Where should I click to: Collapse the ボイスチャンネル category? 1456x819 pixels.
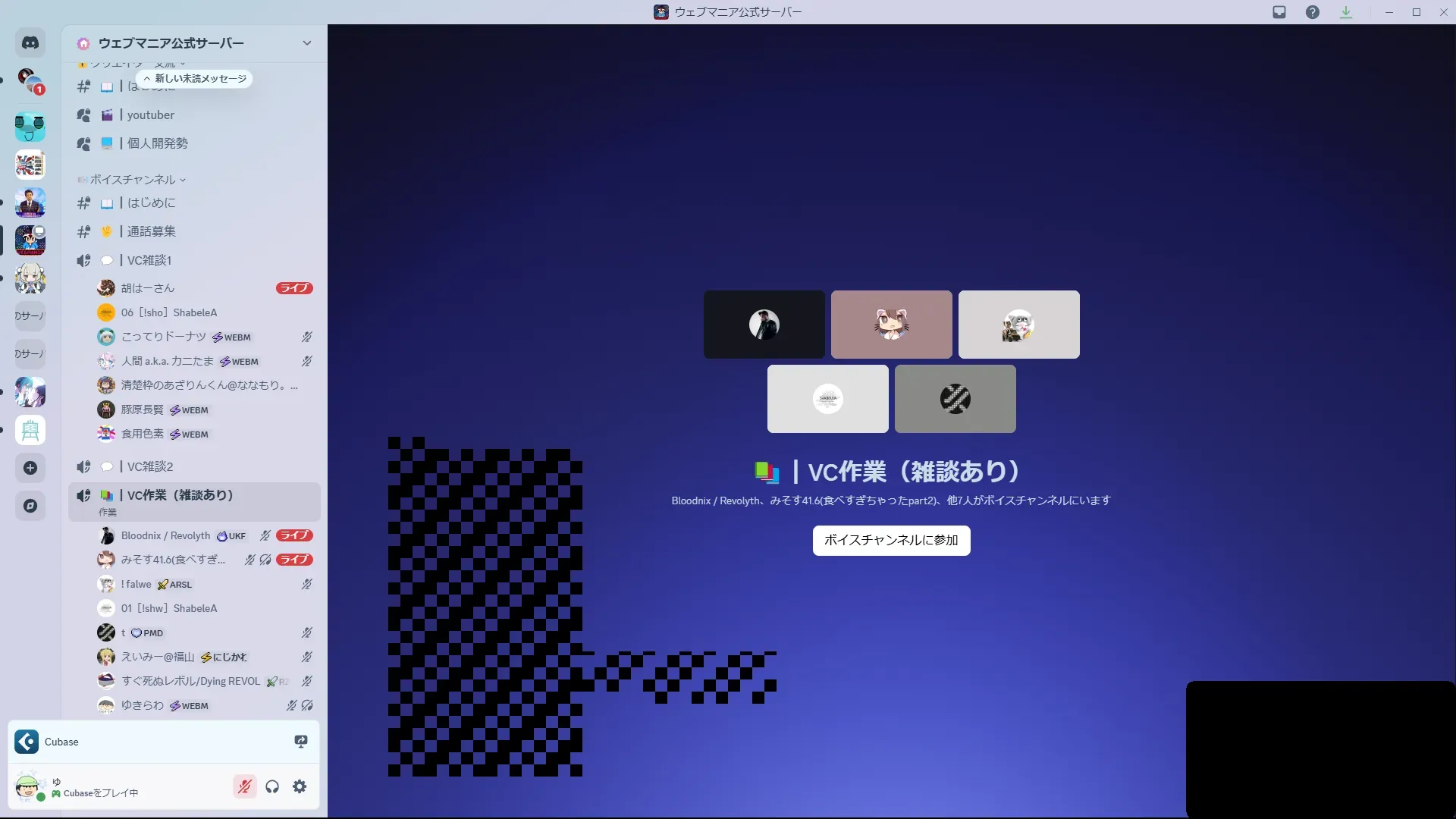[x=133, y=180]
